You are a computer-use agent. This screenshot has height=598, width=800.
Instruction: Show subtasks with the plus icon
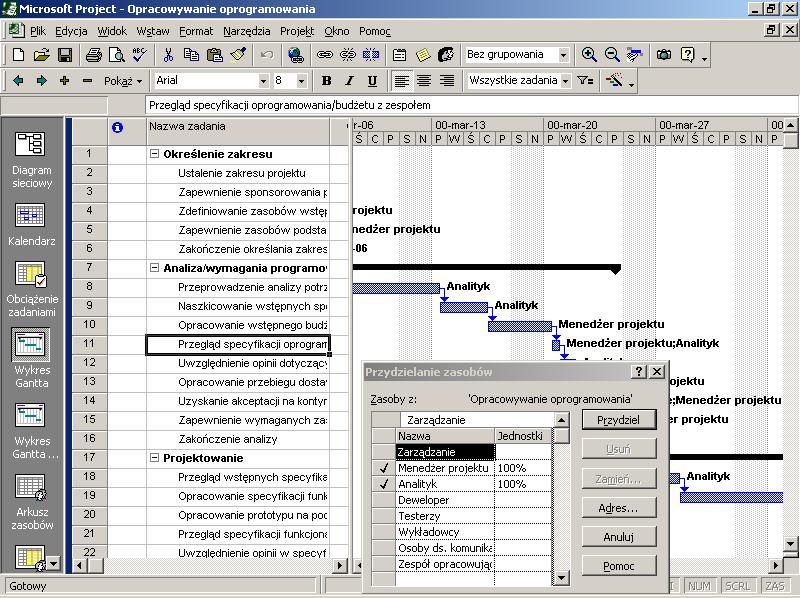click(64, 81)
